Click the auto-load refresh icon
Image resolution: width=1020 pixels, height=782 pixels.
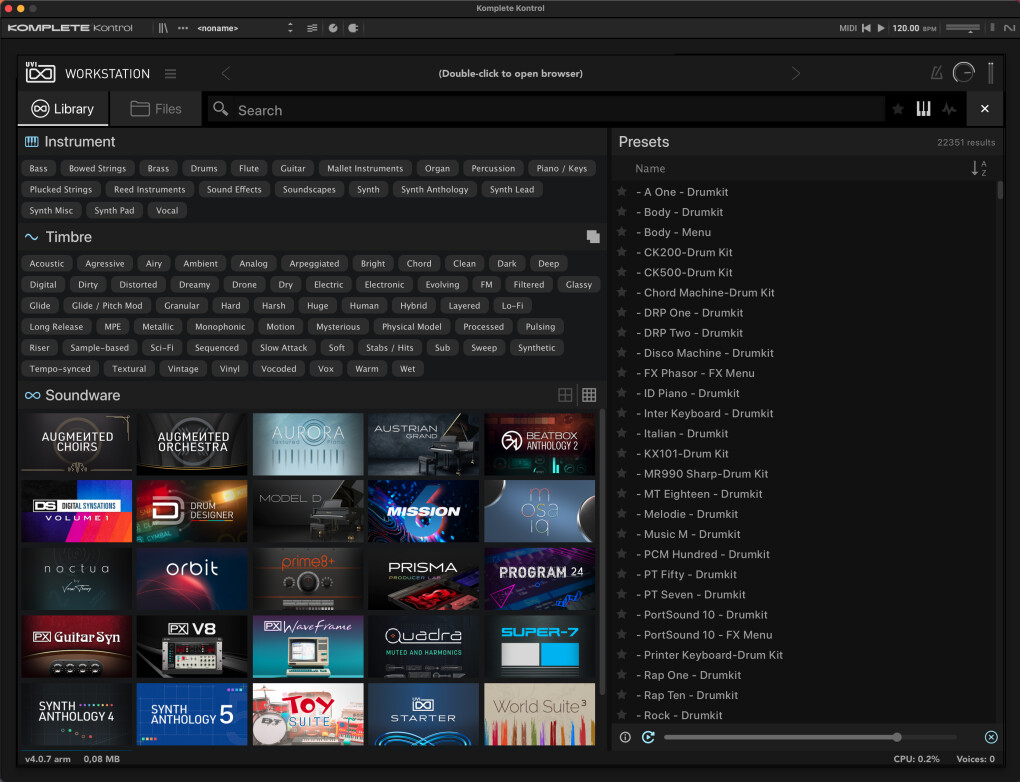[x=648, y=737]
